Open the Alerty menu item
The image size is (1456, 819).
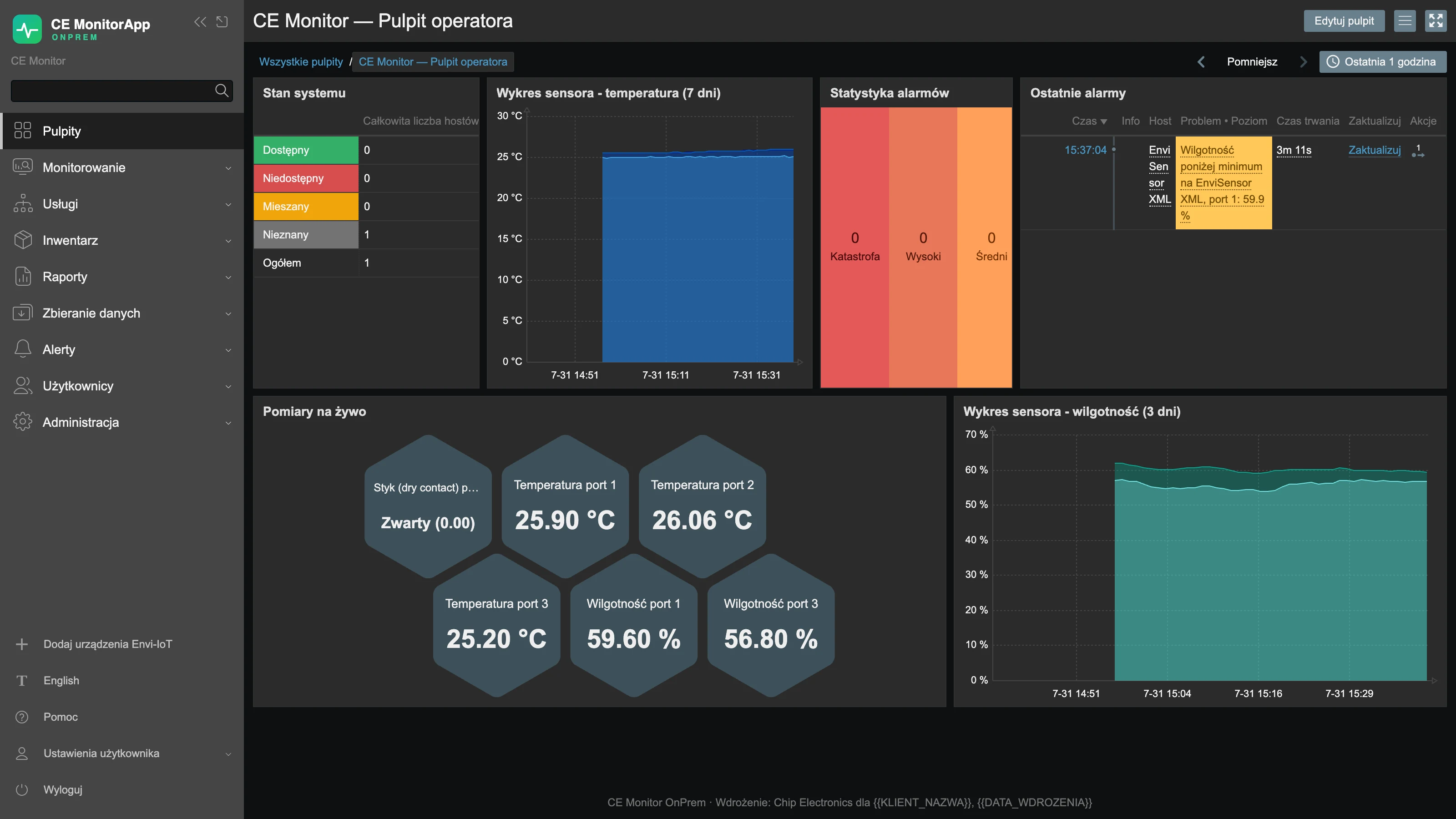point(122,349)
